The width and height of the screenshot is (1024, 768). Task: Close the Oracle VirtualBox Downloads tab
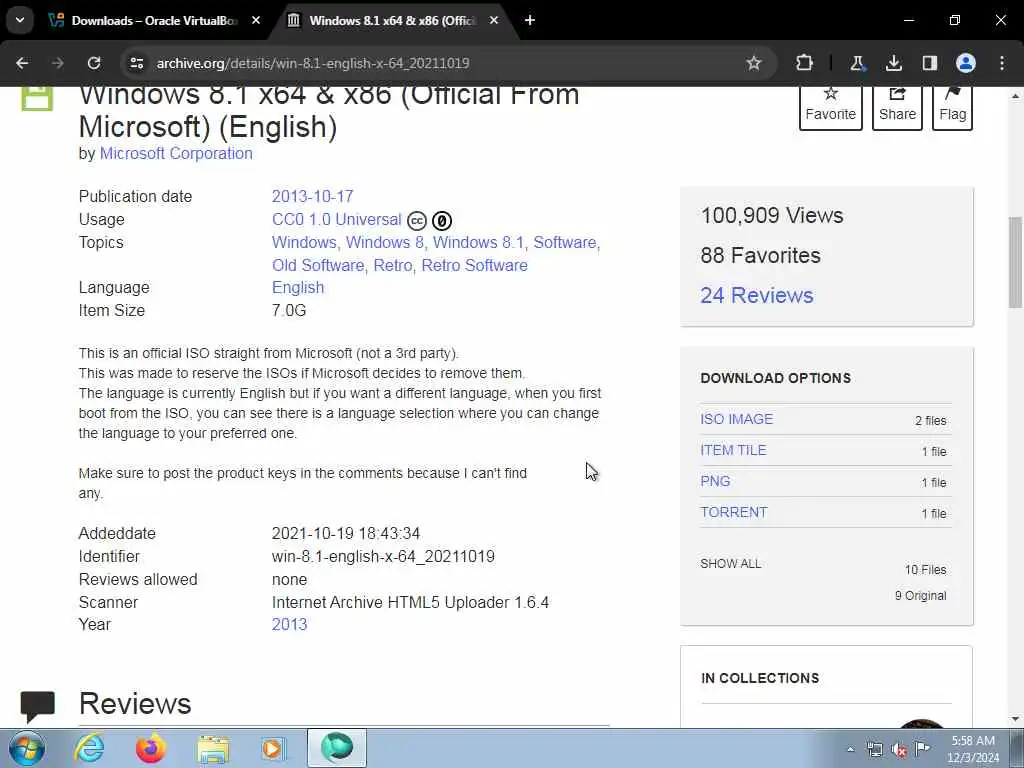[256, 20]
